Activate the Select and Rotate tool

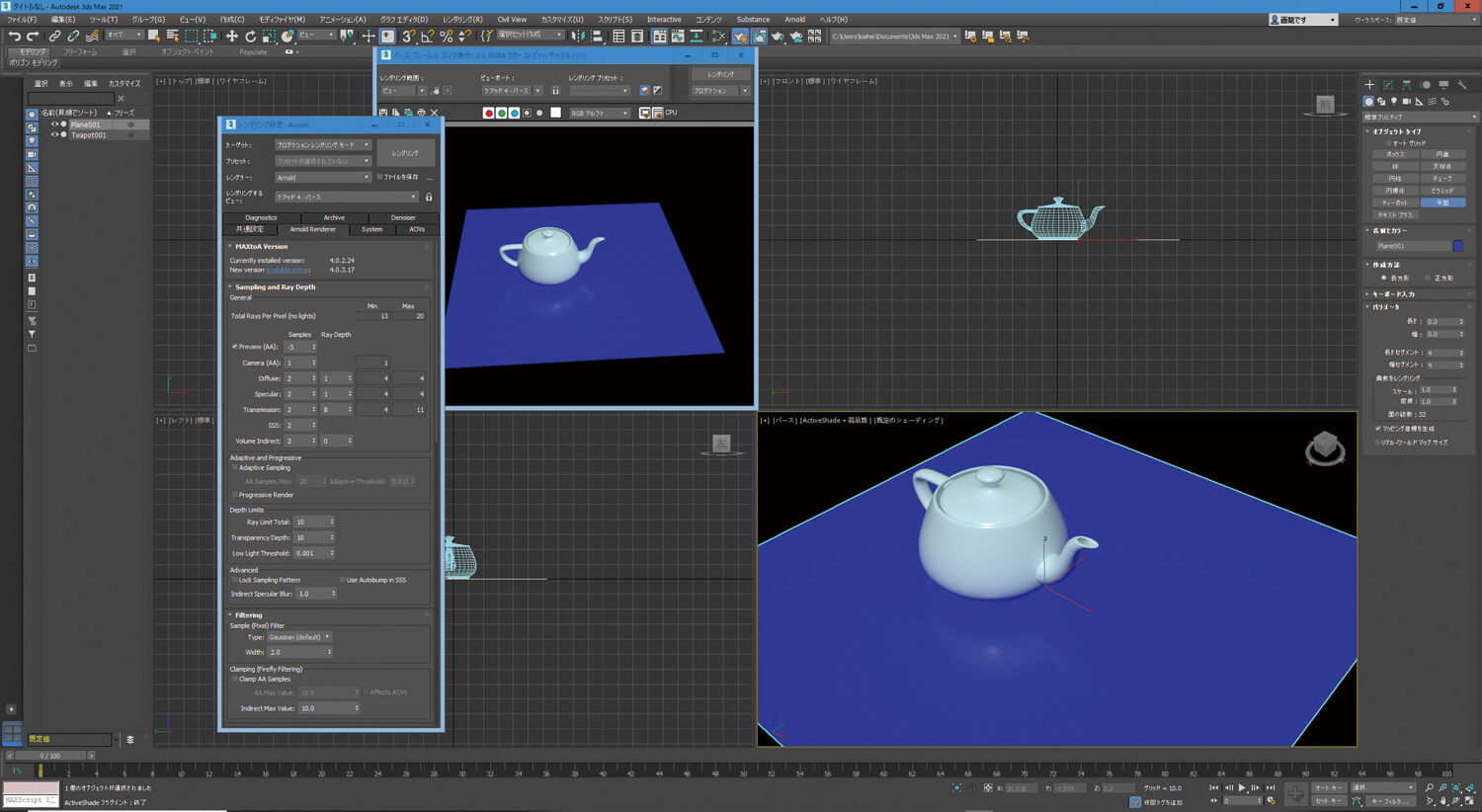click(250, 37)
